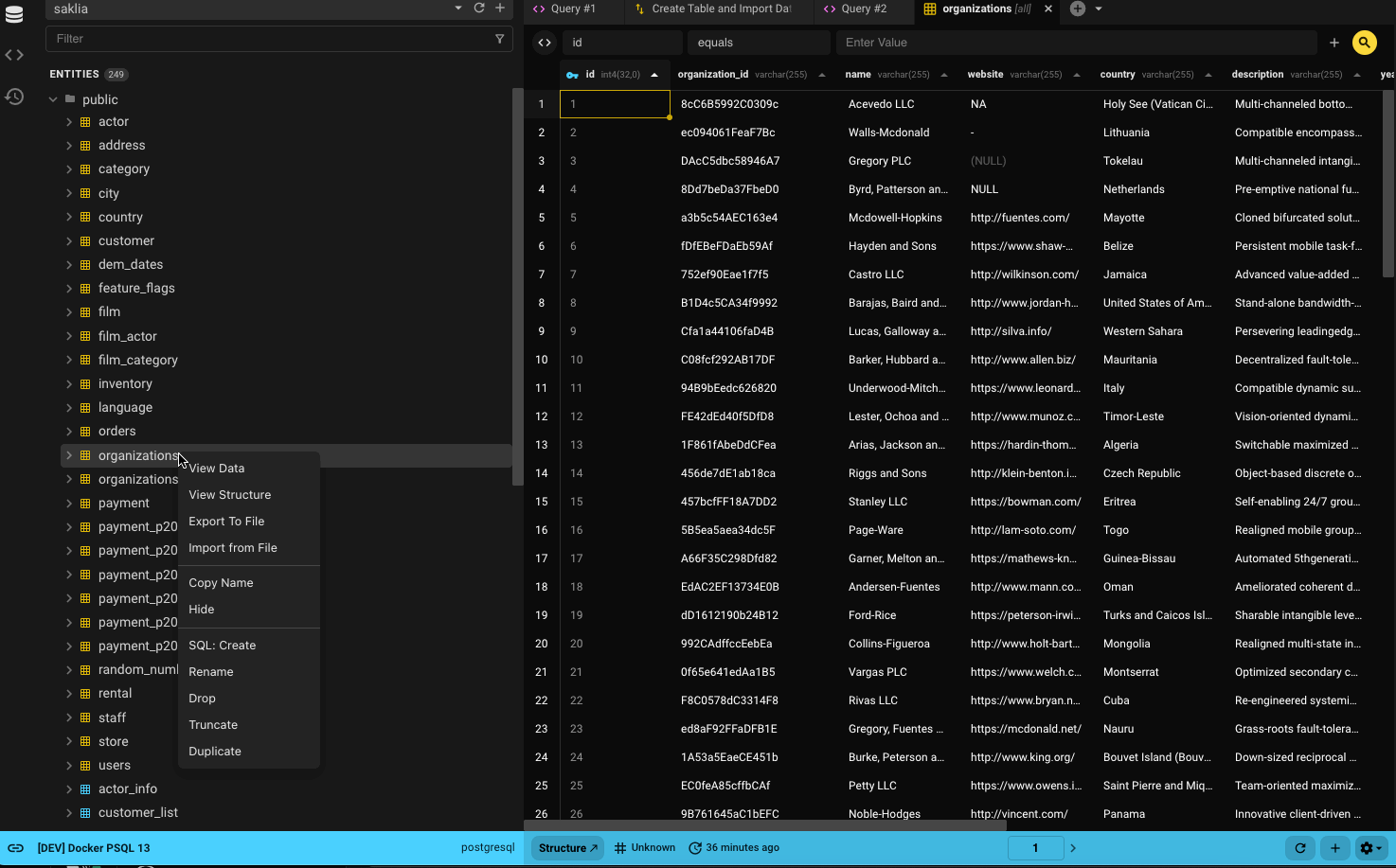This screenshot has width=1396, height=868.
Task: Select the customer_list view
Action: coord(138,812)
